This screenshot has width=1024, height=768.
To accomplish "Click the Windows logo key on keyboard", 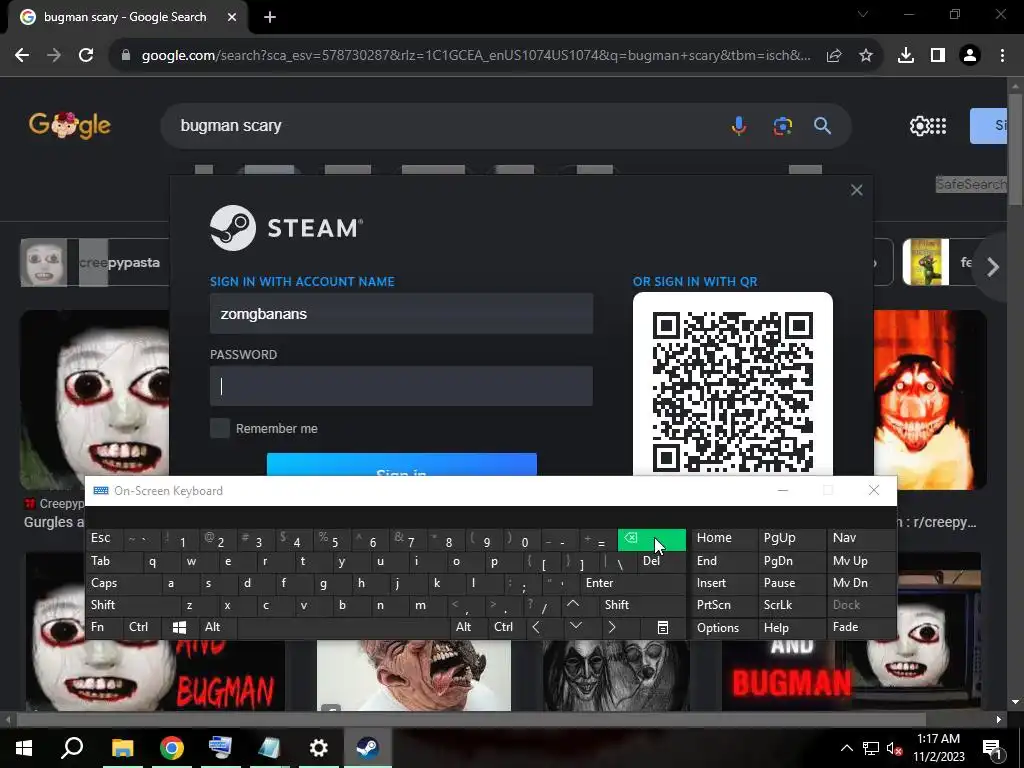I will [x=180, y=628].
